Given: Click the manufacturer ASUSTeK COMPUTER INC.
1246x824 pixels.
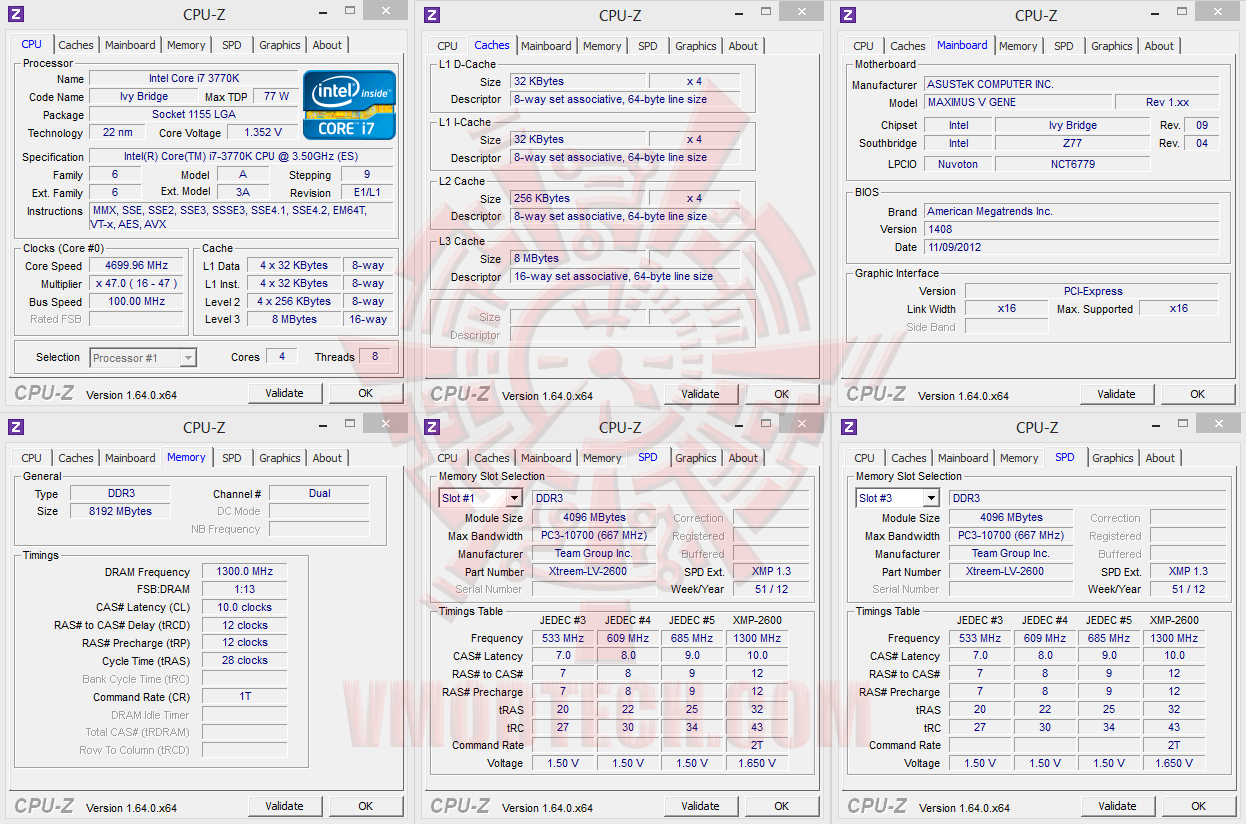Looking at the screenshot, I should point(1071,85).
